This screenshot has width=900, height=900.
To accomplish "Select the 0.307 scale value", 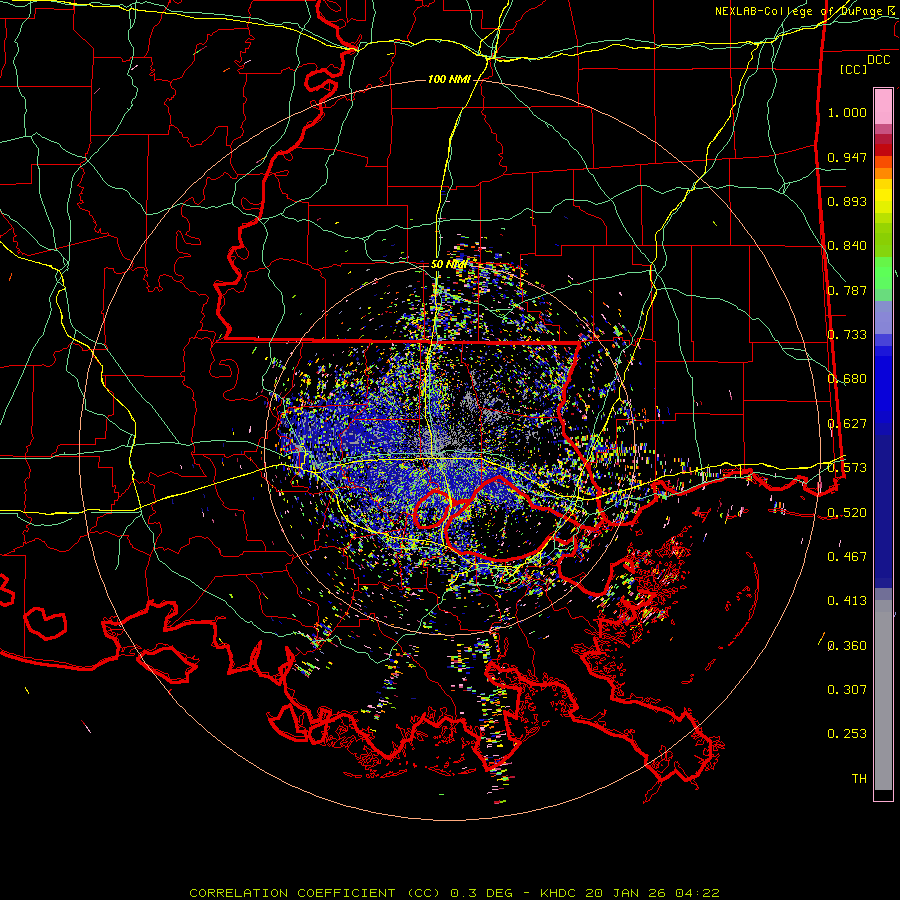I will tap(847, 690).
